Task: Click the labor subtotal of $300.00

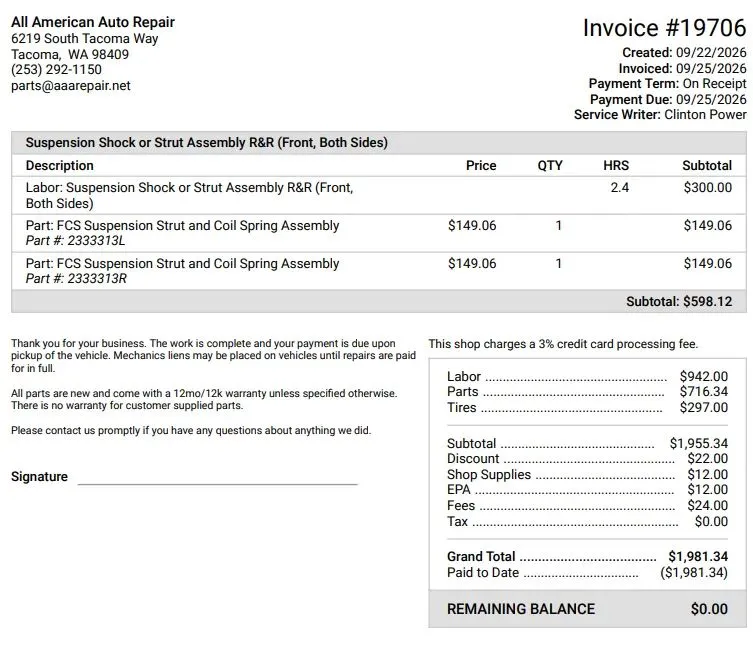Action: click(x=707, y=187)
